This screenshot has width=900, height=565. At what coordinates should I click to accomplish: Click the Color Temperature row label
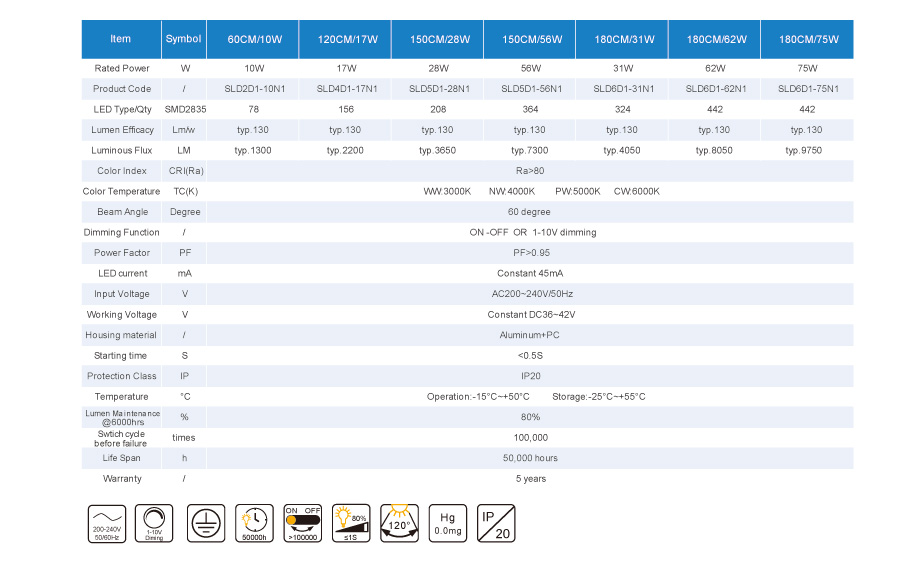[121, 191]
